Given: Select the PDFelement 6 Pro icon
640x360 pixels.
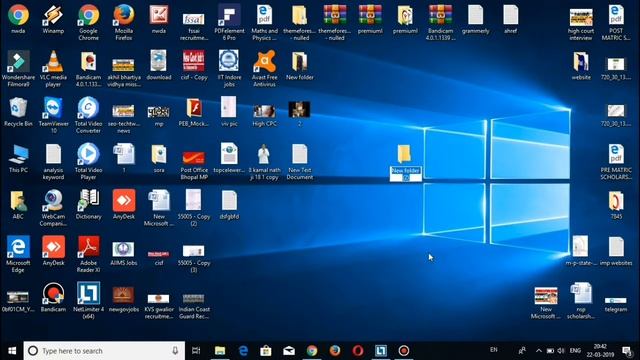Looking at the screenshot, I should pyautogui.click(x=229, y=22).
